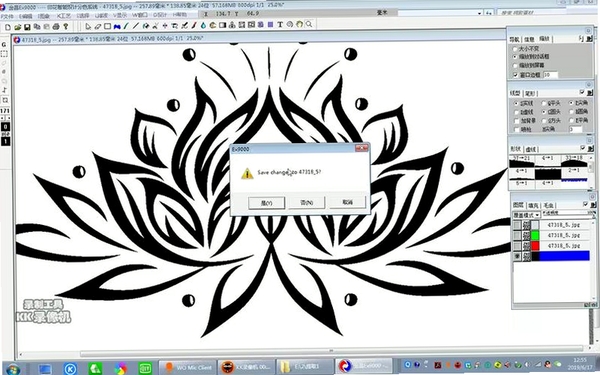Image resolution: width=600 pixels, height=375 pixels.
Task: Select the blue wave-shaped tool
Action: [117, 26]
